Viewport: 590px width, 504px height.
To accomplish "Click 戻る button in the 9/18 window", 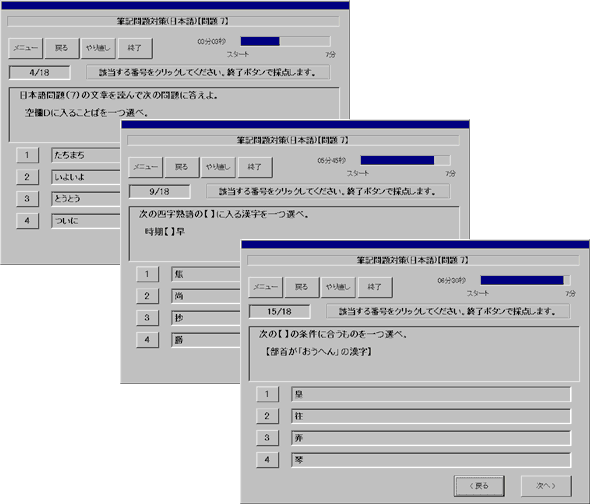I will click(x=182, y=167).
